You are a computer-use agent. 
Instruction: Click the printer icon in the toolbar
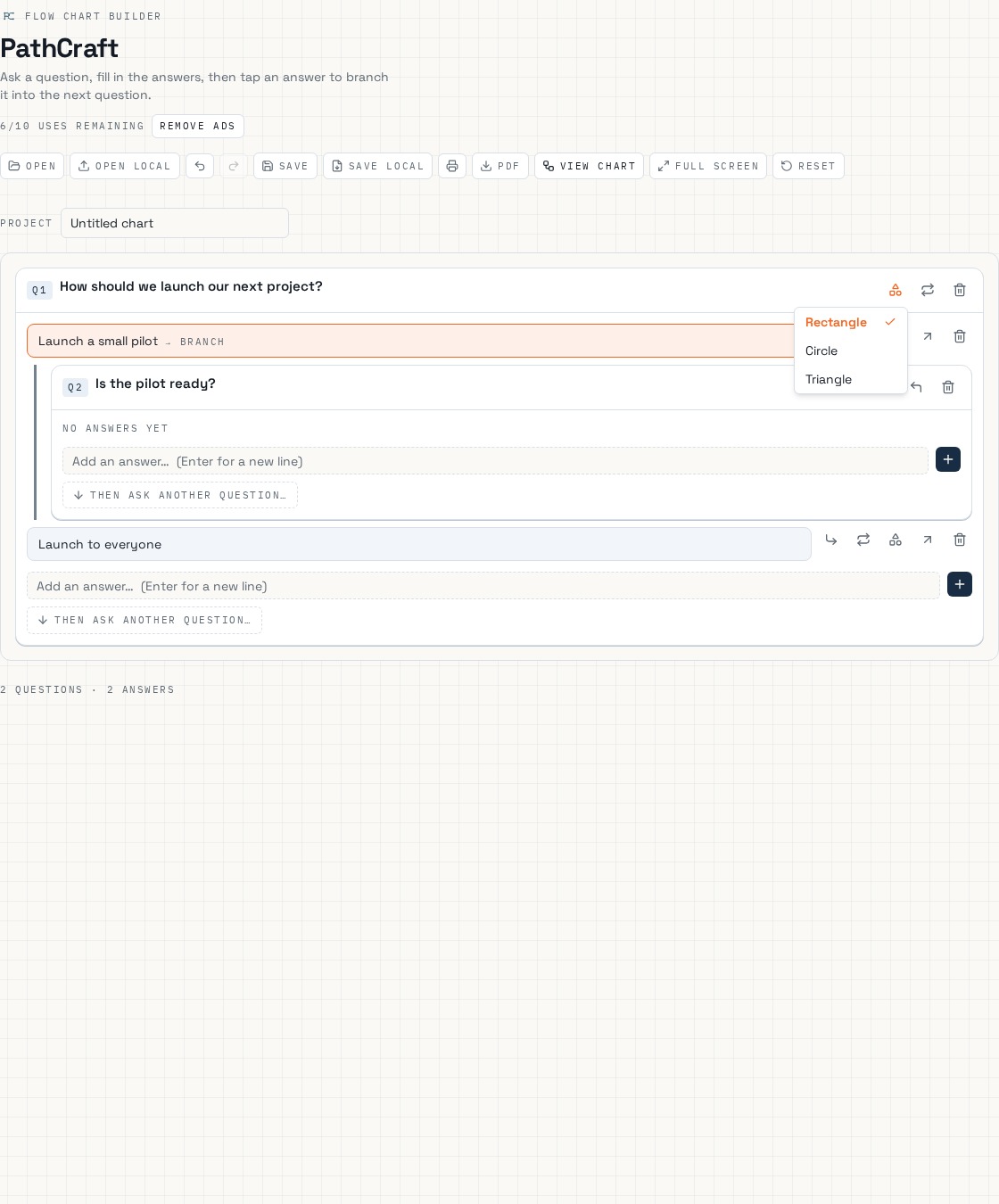(452, 166)
